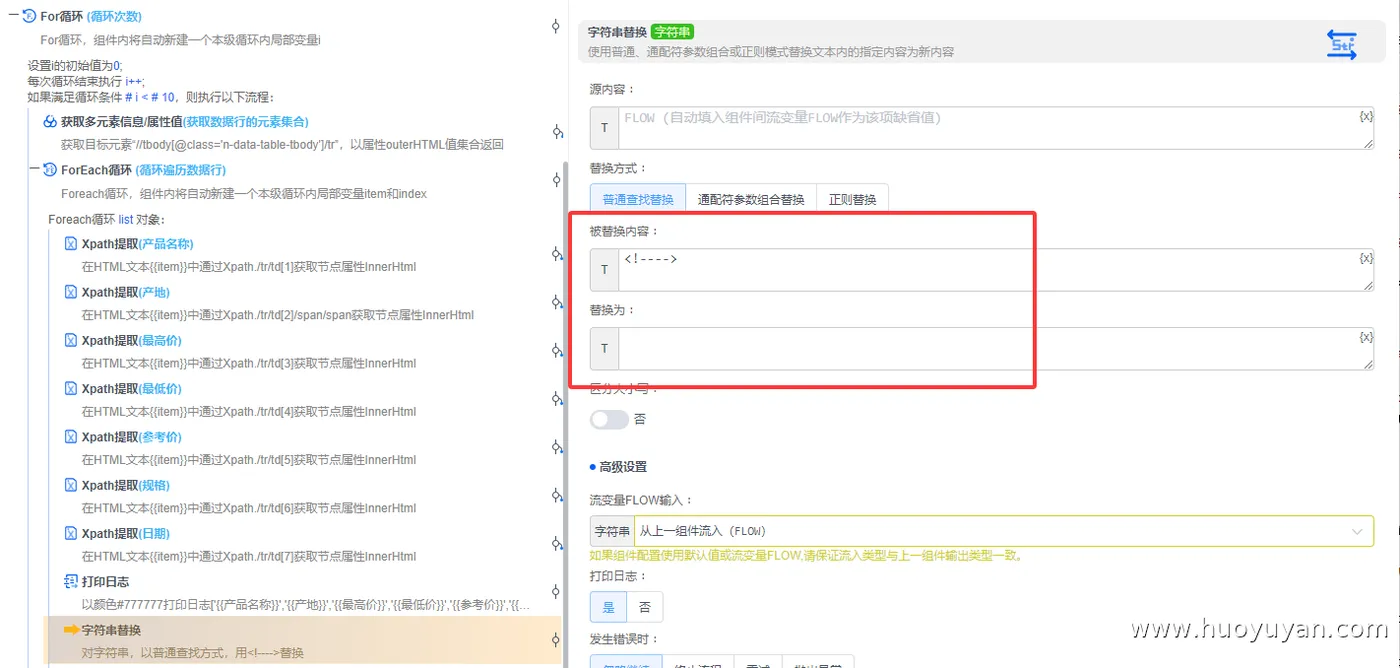The image size is (1400, 668).
Task: Insert variable via {x} in 替换为 field
Action: point(1366,337)
